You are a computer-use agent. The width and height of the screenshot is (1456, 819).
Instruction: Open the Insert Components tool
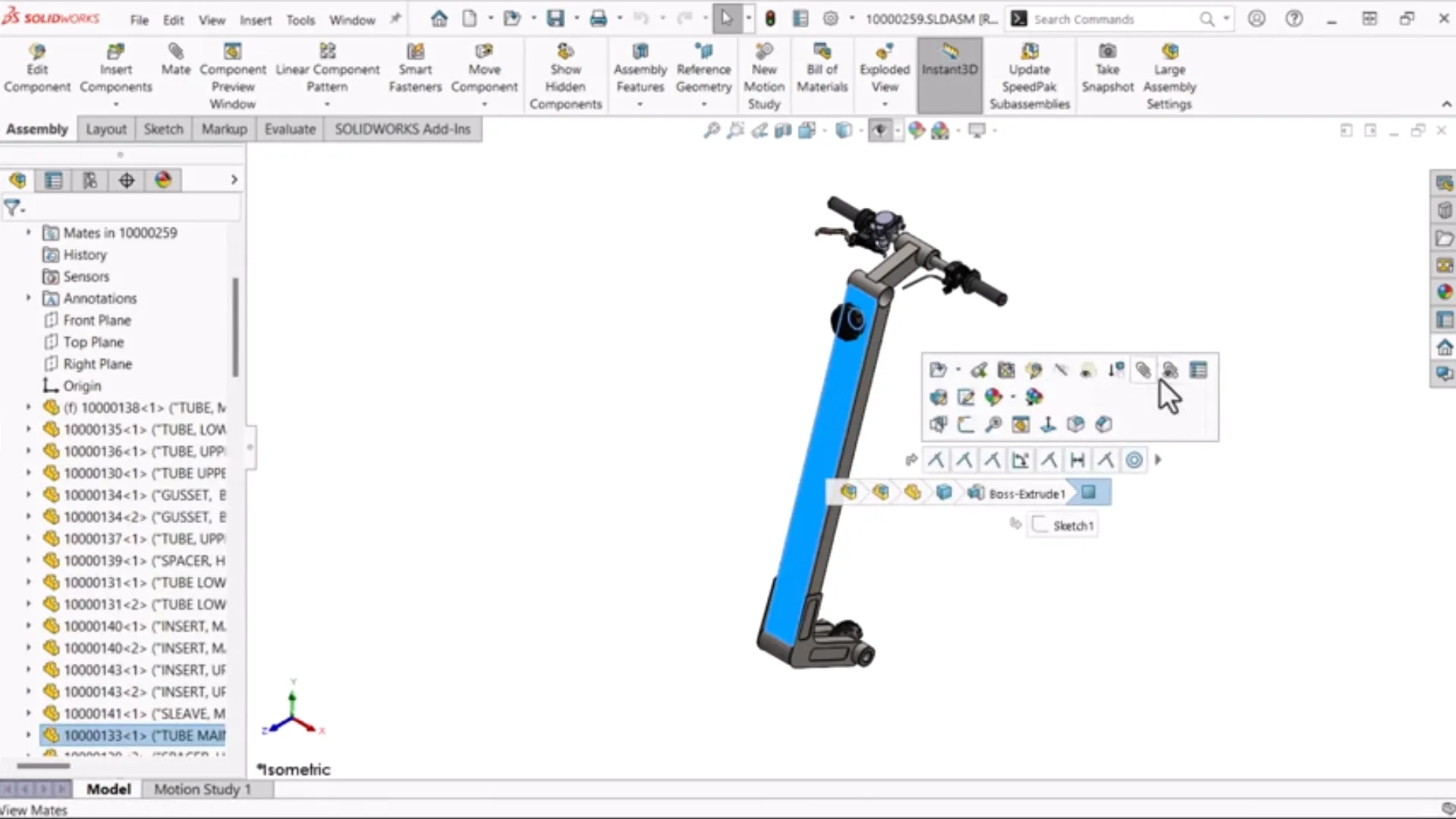[115, 68]
